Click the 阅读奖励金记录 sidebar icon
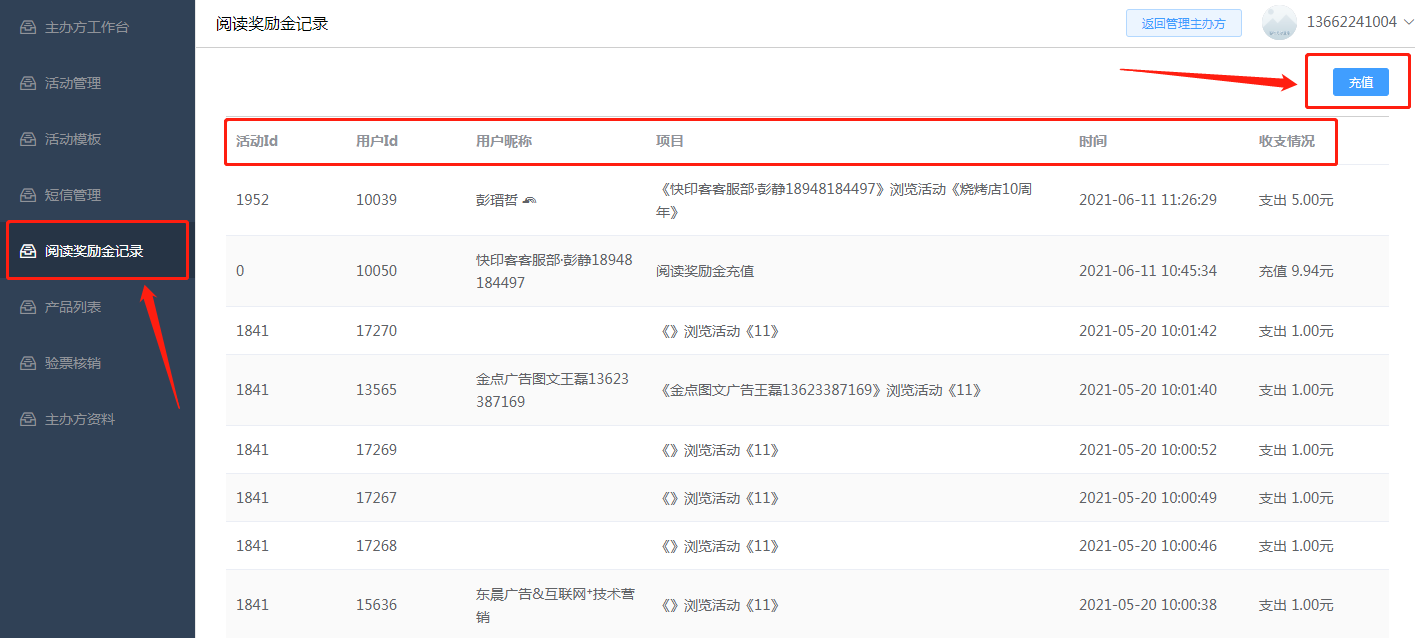 click(x=28, y=251)
